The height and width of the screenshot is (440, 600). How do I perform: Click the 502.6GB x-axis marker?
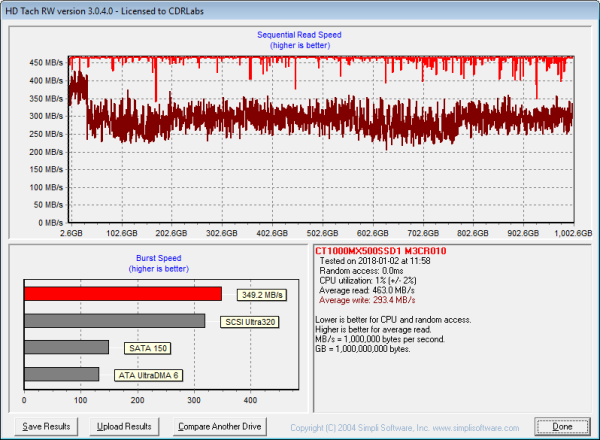(322, 231)
